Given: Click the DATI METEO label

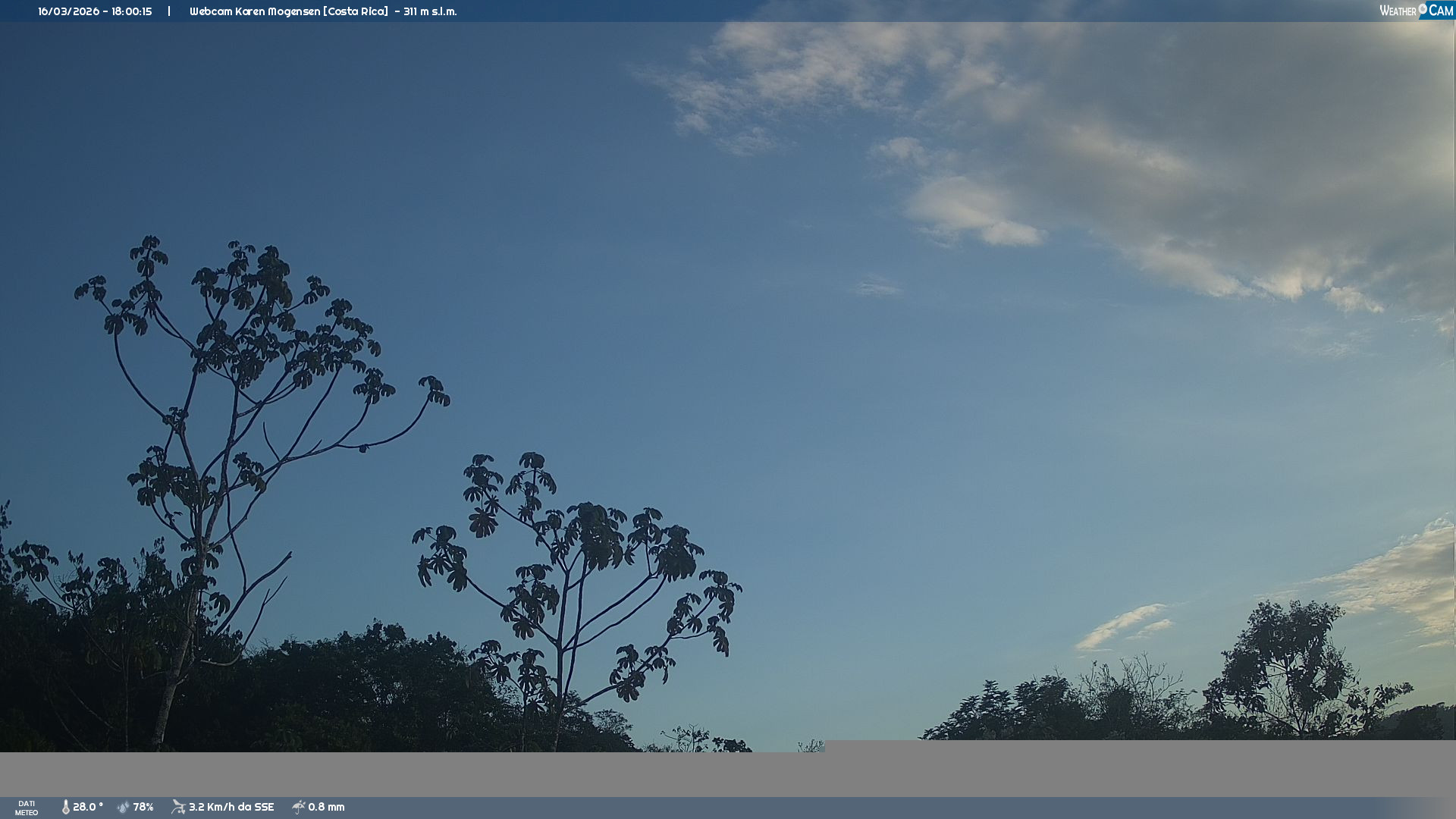Looking at the screenshot, I should (x=27, y=808).
